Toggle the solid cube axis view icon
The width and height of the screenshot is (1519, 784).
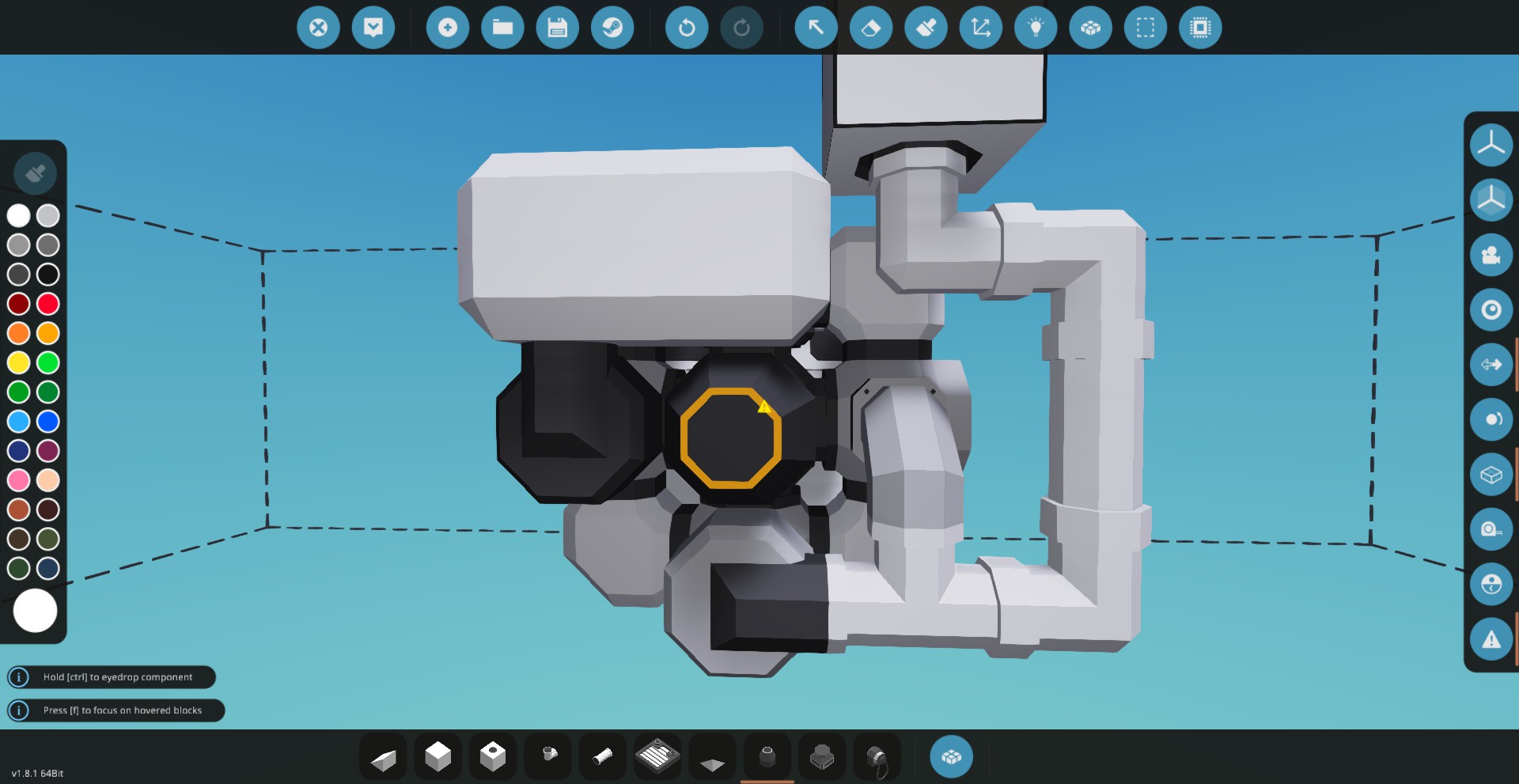(1491, 199)
